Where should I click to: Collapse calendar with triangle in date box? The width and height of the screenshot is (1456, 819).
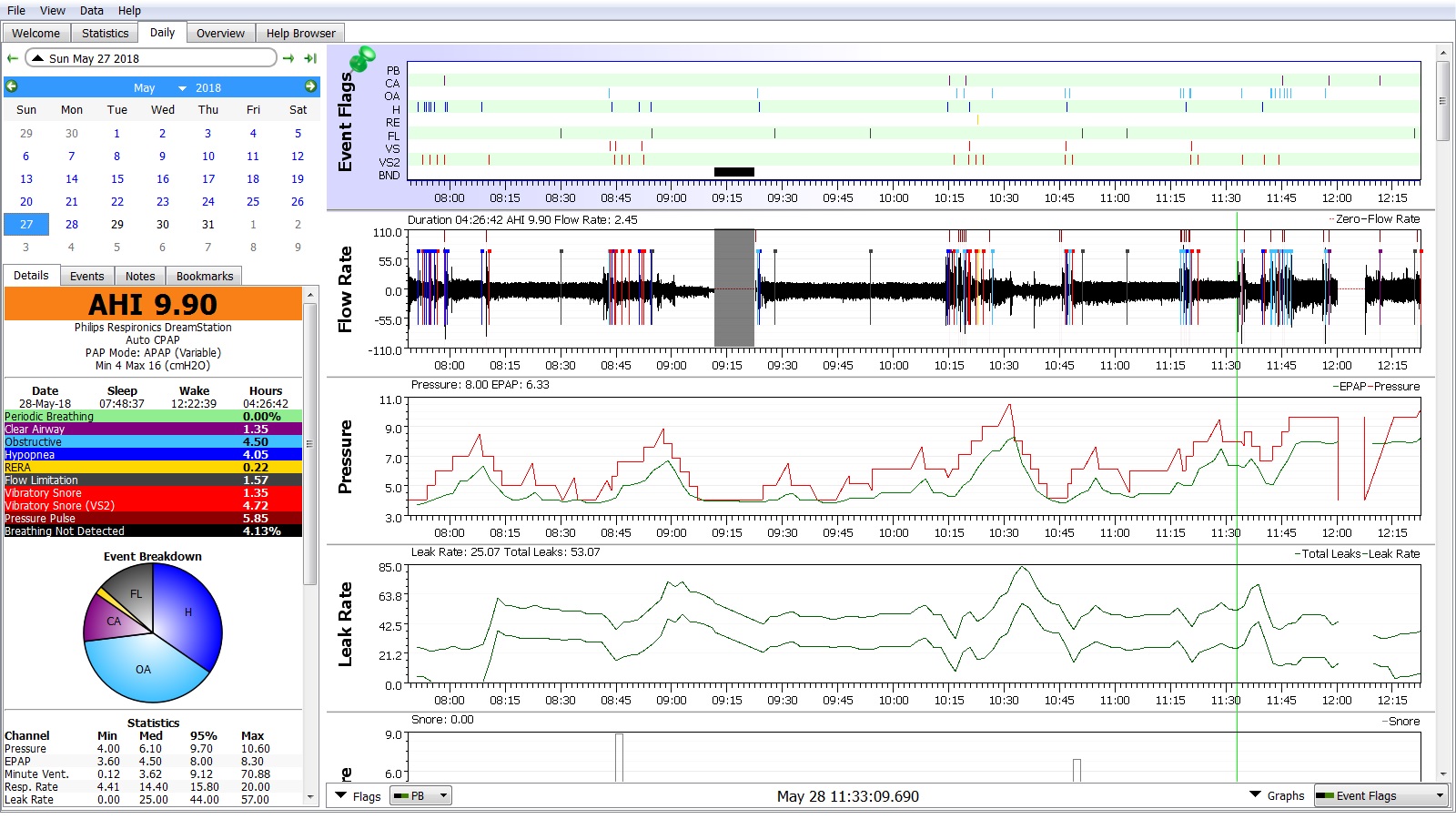pos(37,58)
